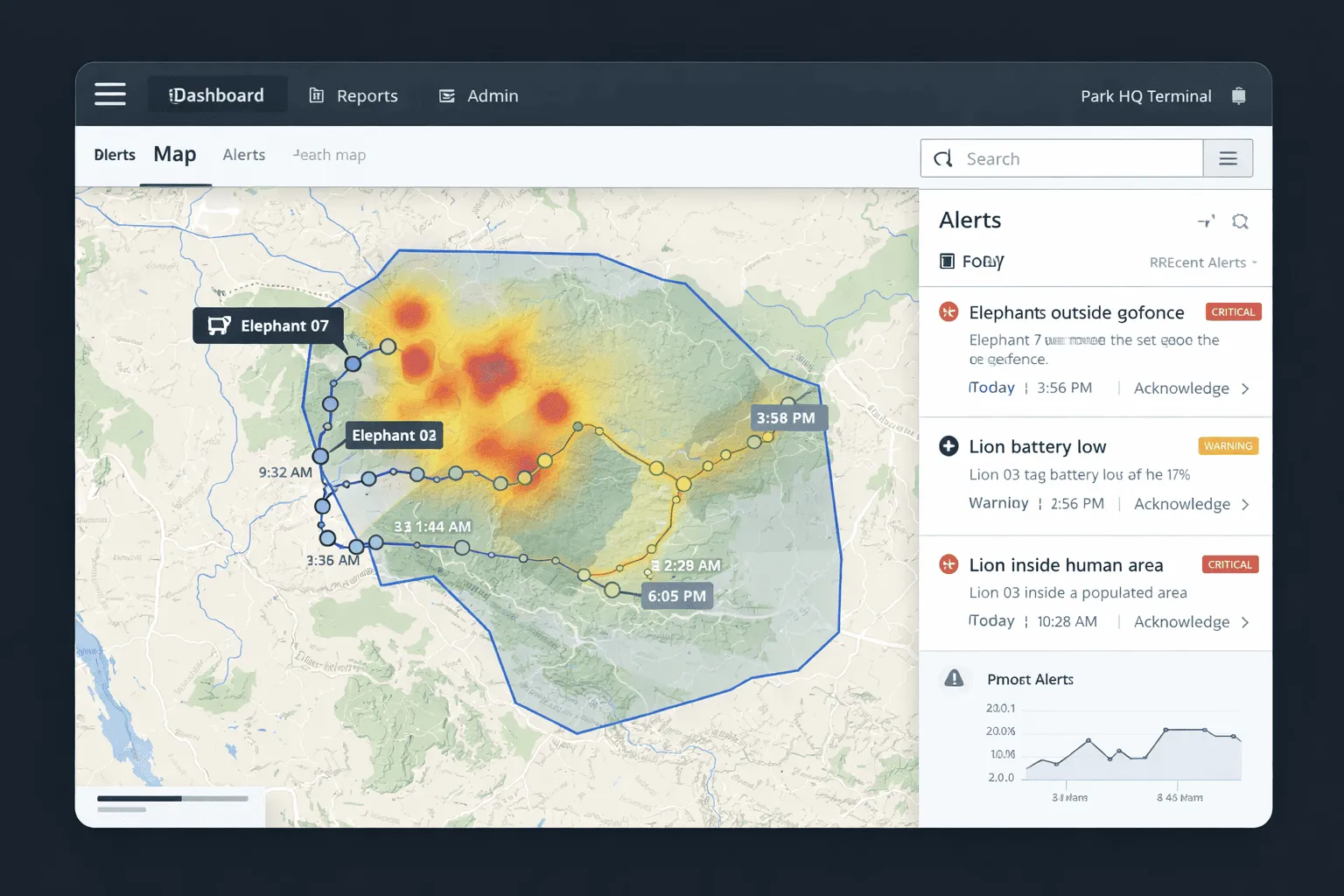
Task: Acknowledge the Lion battery low warning
Action: (x=1182, y=504)
